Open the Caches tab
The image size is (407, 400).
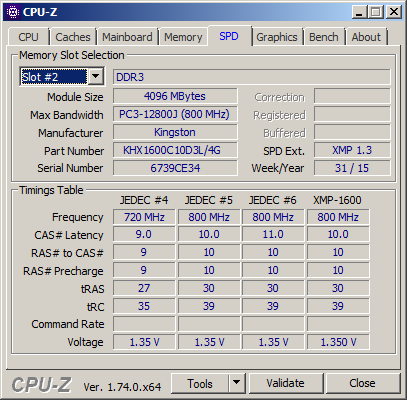click(73, 37)
